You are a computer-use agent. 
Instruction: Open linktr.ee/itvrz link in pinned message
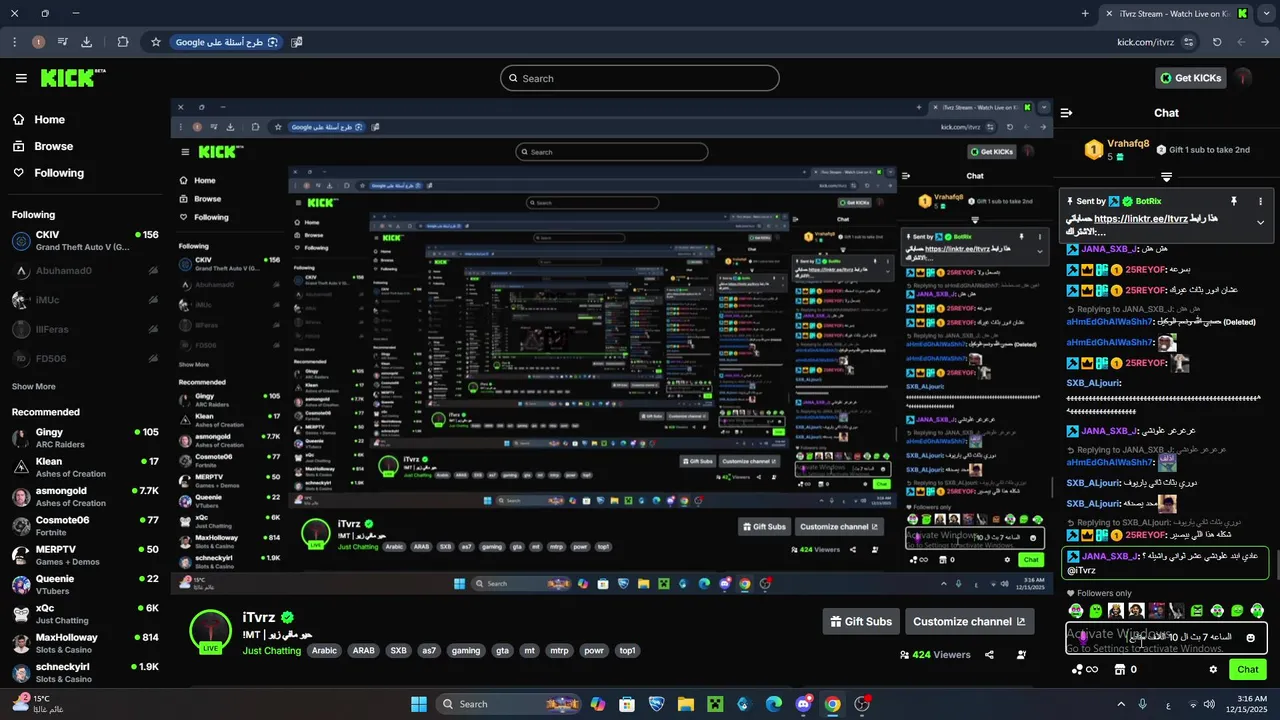pyautogui.click(x=1141, y=219)
